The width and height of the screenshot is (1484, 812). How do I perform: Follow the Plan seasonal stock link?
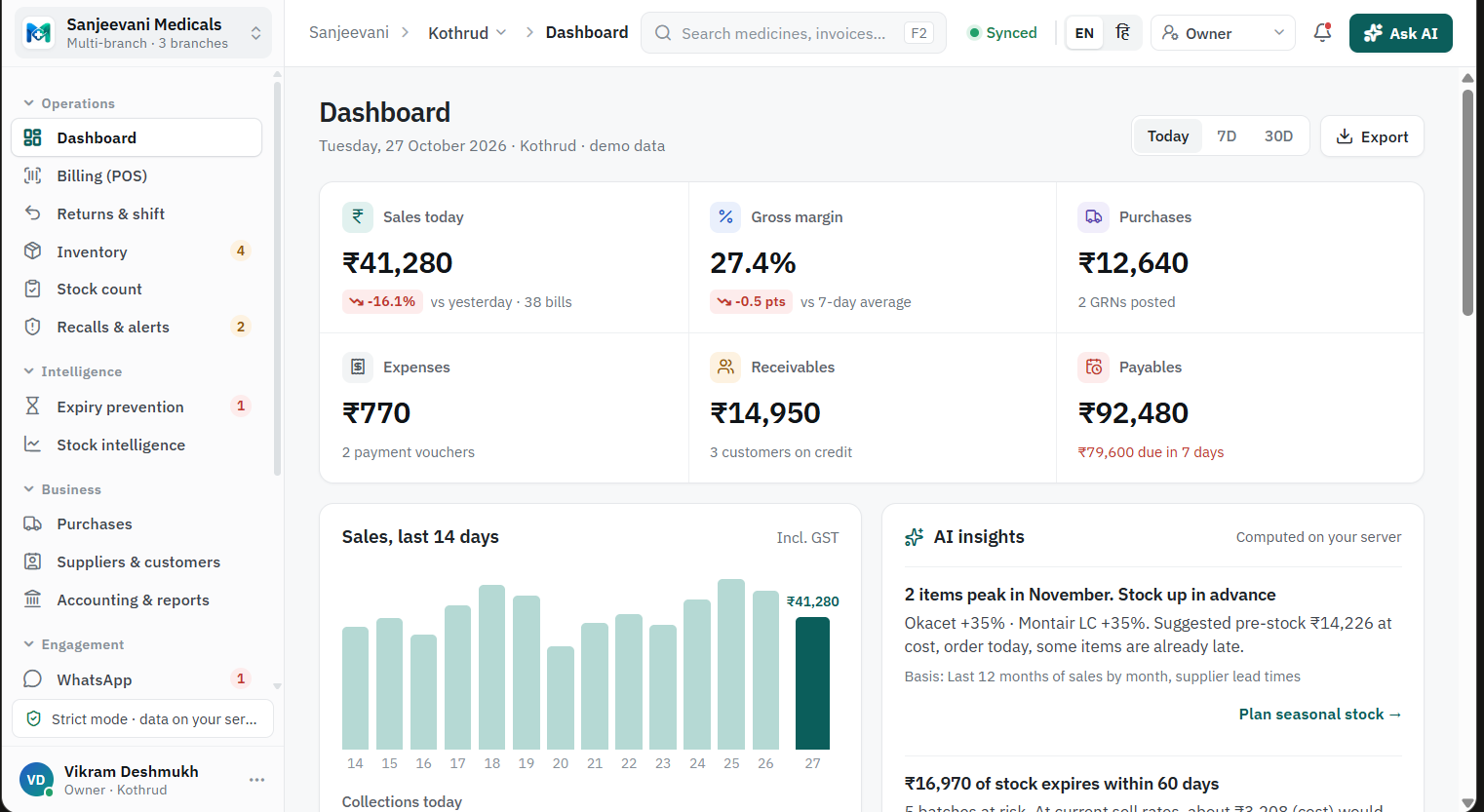coord(1320,715)
